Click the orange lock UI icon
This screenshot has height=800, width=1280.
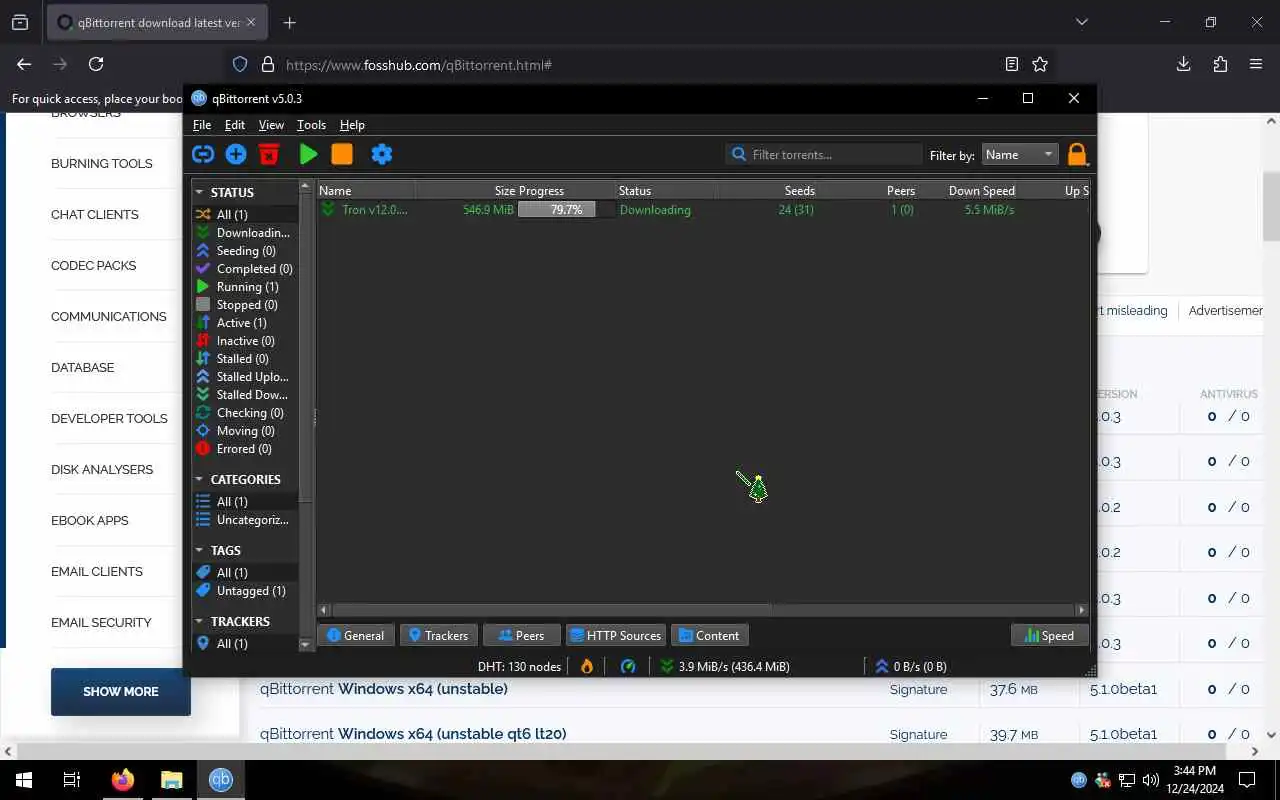point(1077,155)
